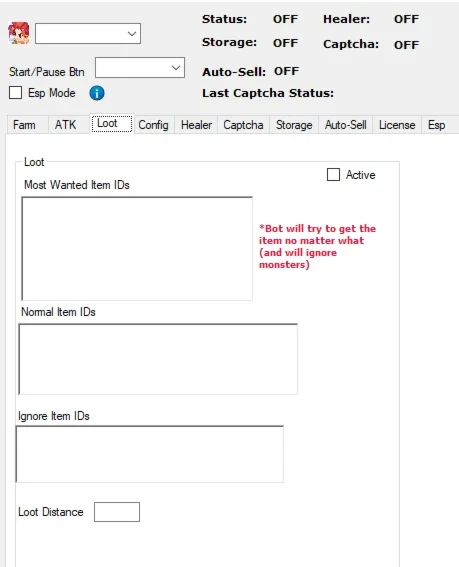Image resolution: width=459 pixels, height=567 pixels.
Task: Go to the Healer tab
Action: pos(196,125)
